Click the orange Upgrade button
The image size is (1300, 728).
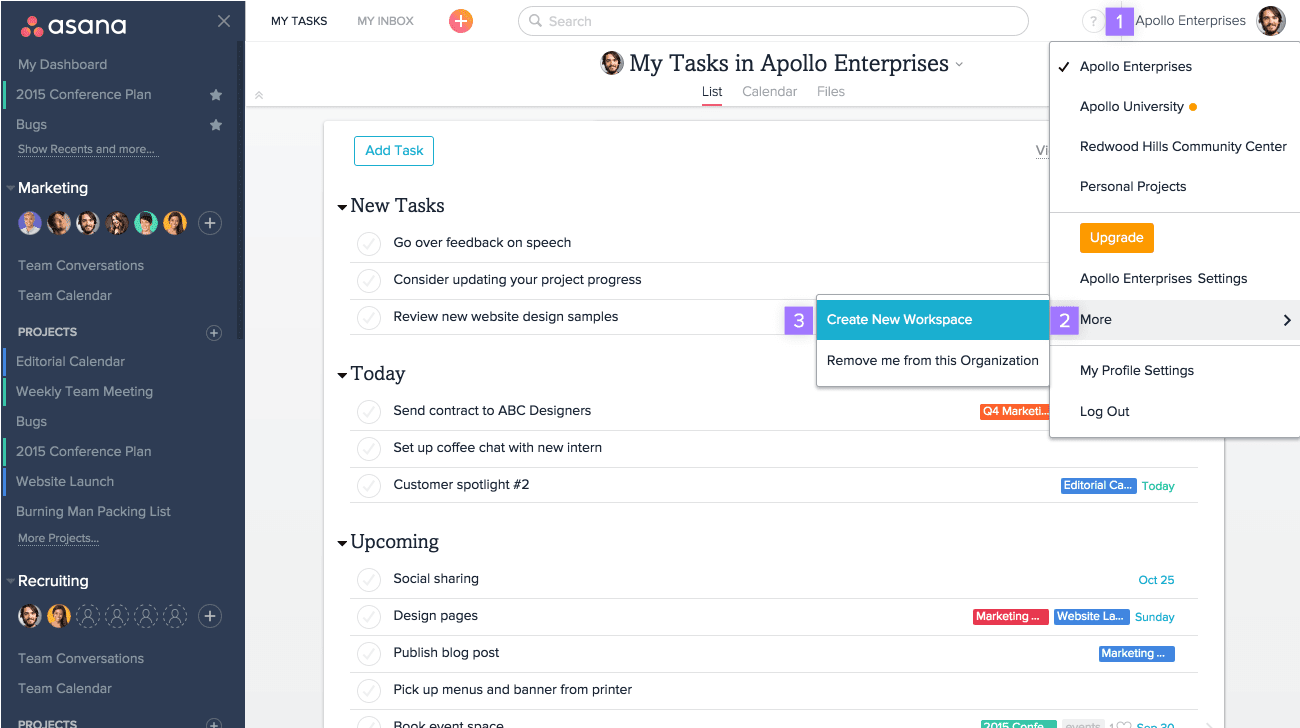1116,238
